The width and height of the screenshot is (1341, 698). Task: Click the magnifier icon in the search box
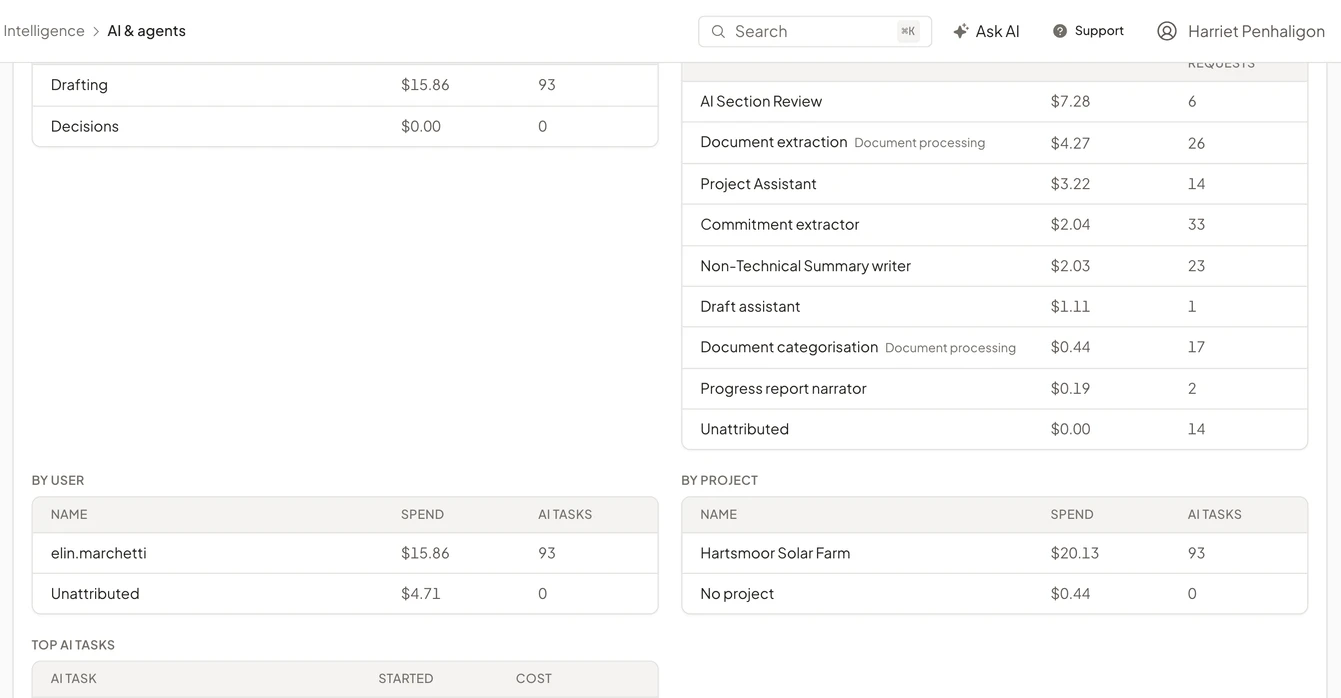coord(718,31)
